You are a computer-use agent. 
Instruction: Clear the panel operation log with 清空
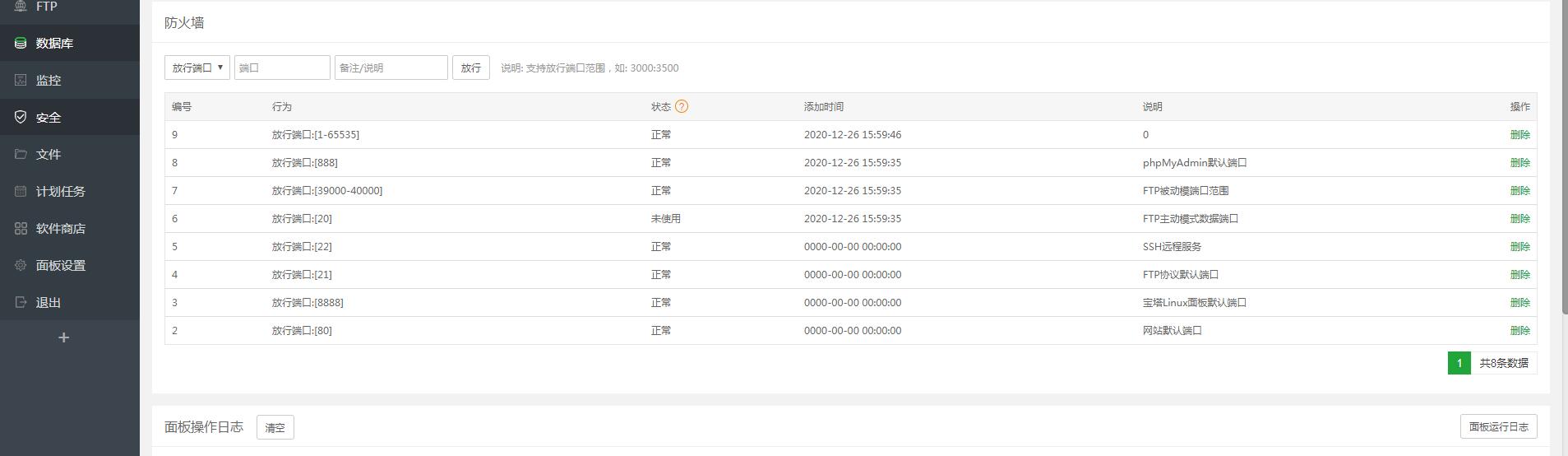[275, 427]
